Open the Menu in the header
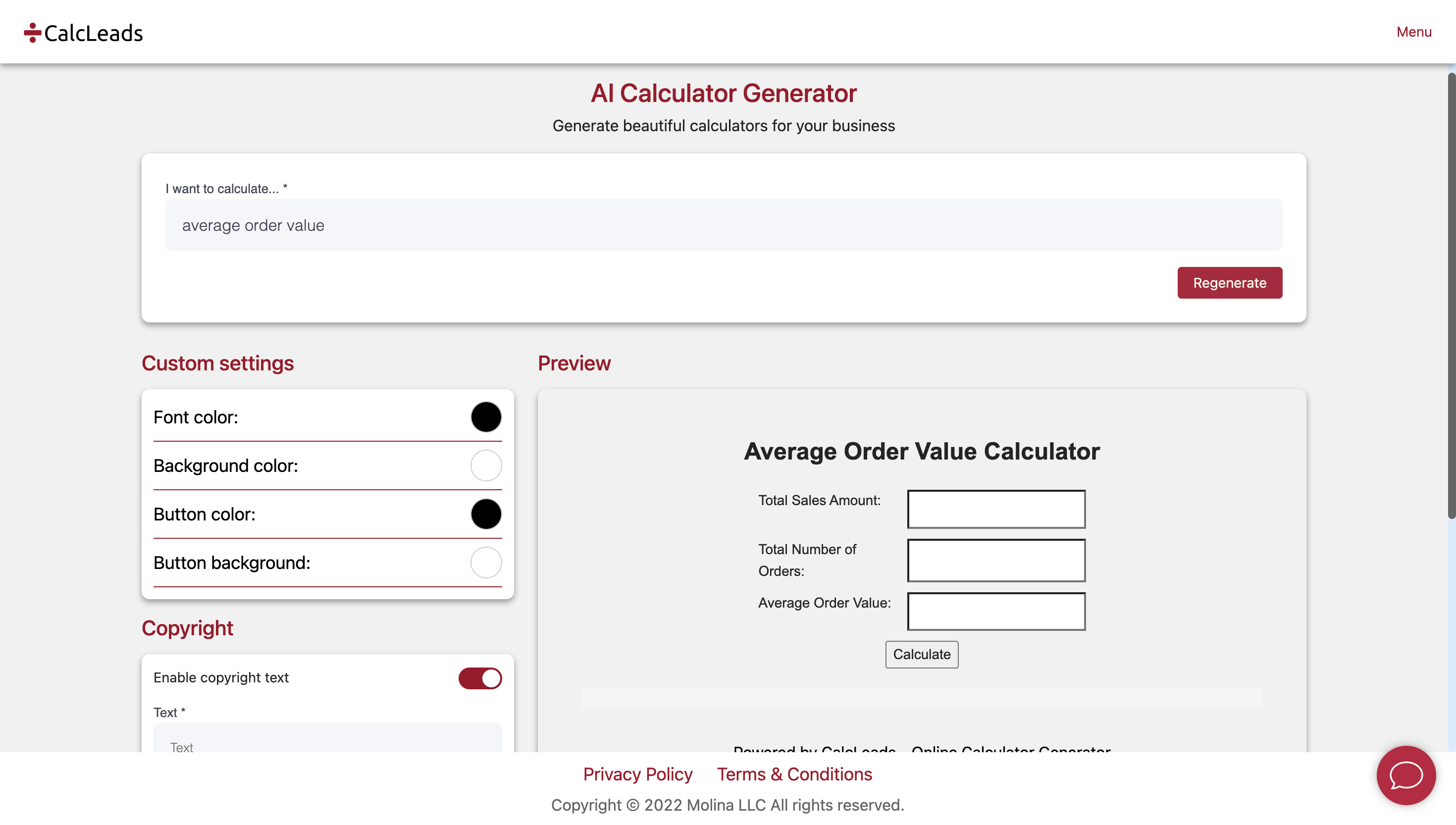 tap(1413, 32)
